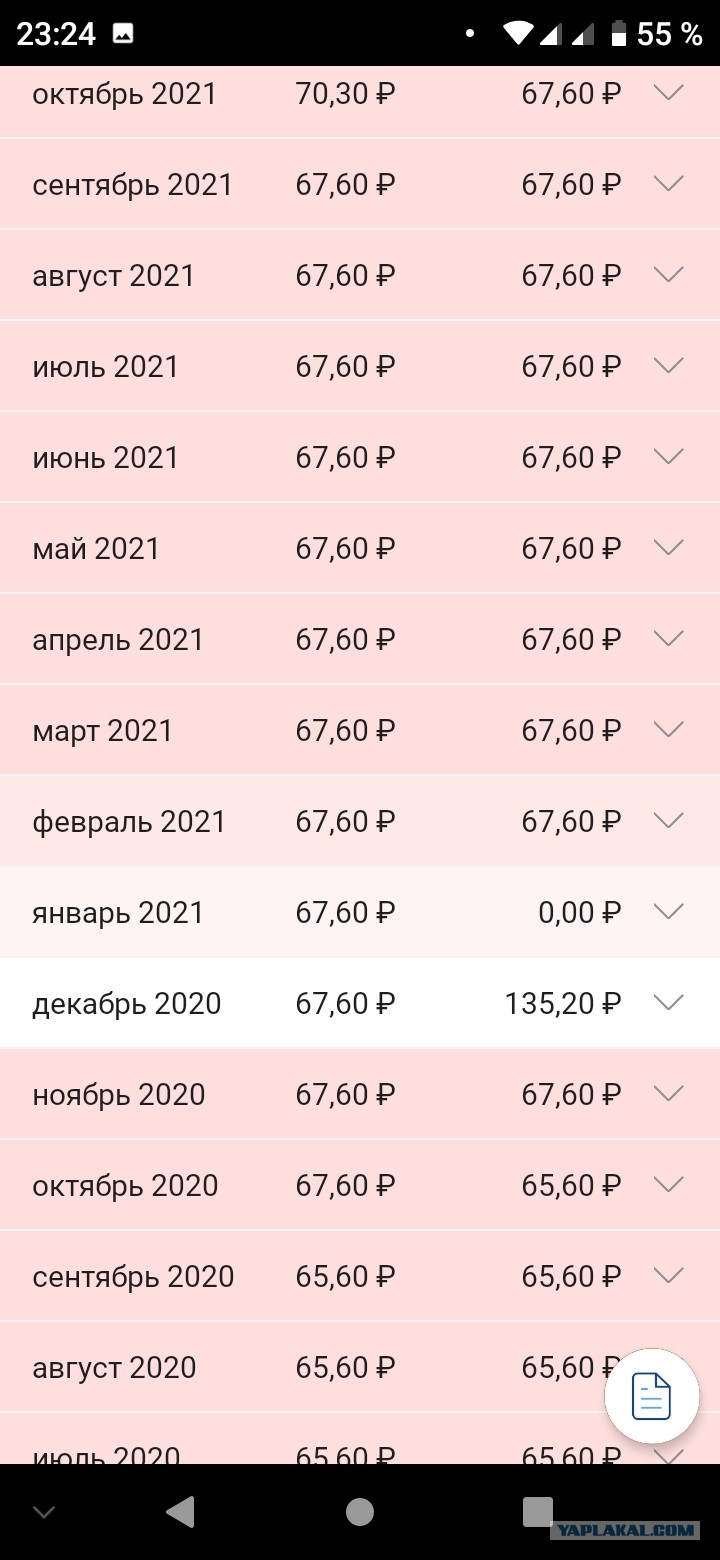The height and width of the screenshot is (1560, 720).
Task: Tap the Wi-Fi icon in status bar
Action: [519, 34]
